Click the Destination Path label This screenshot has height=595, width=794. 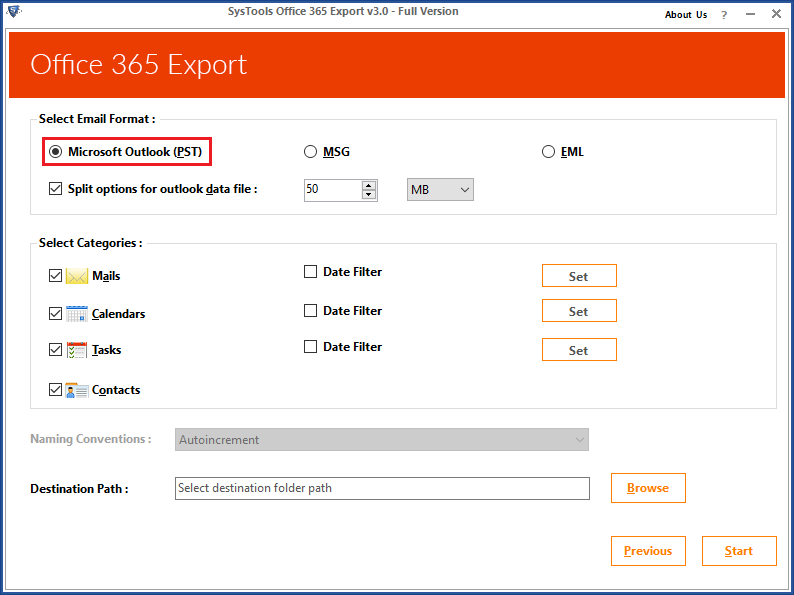tap(79, 489)
